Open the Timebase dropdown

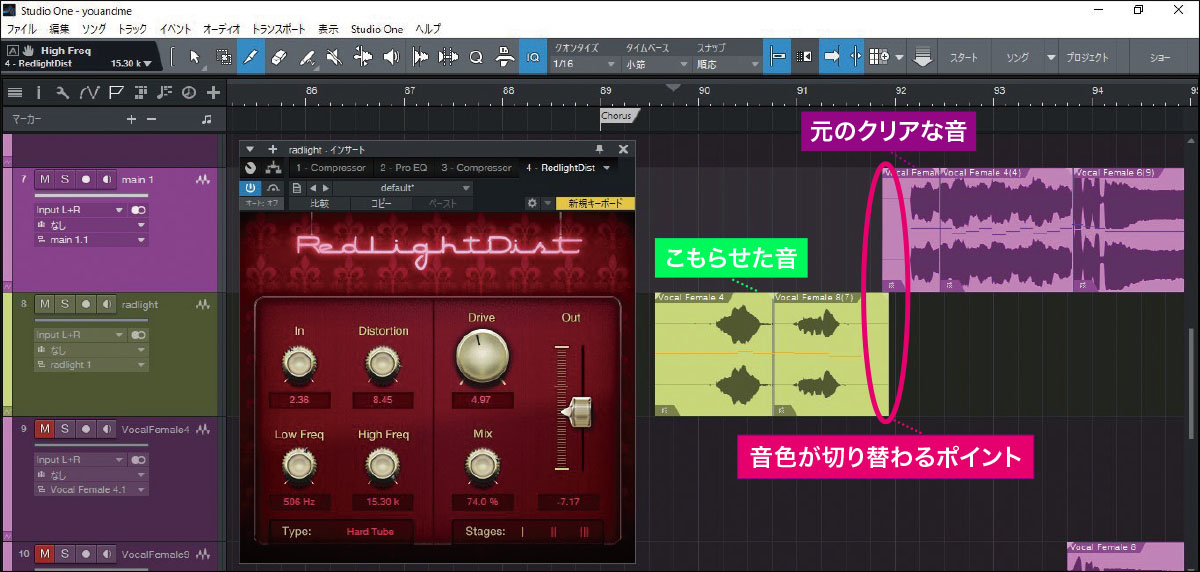pos(657,64)
